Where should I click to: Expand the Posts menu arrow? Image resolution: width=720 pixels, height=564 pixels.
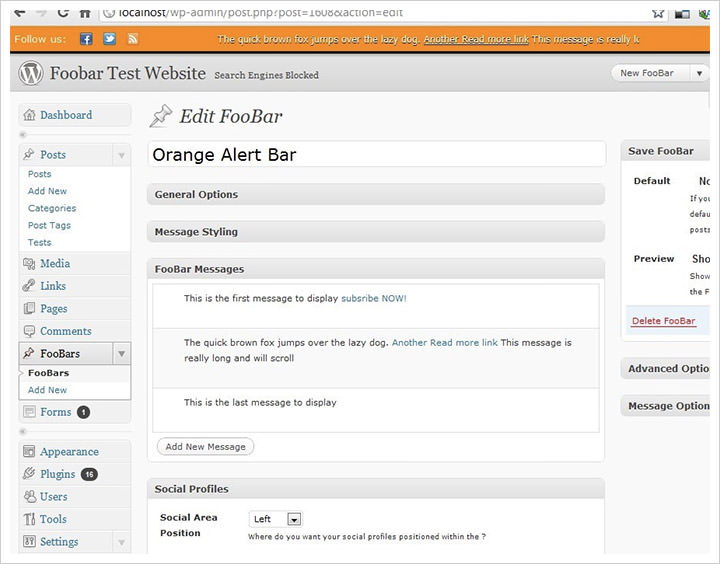[122, 155]
